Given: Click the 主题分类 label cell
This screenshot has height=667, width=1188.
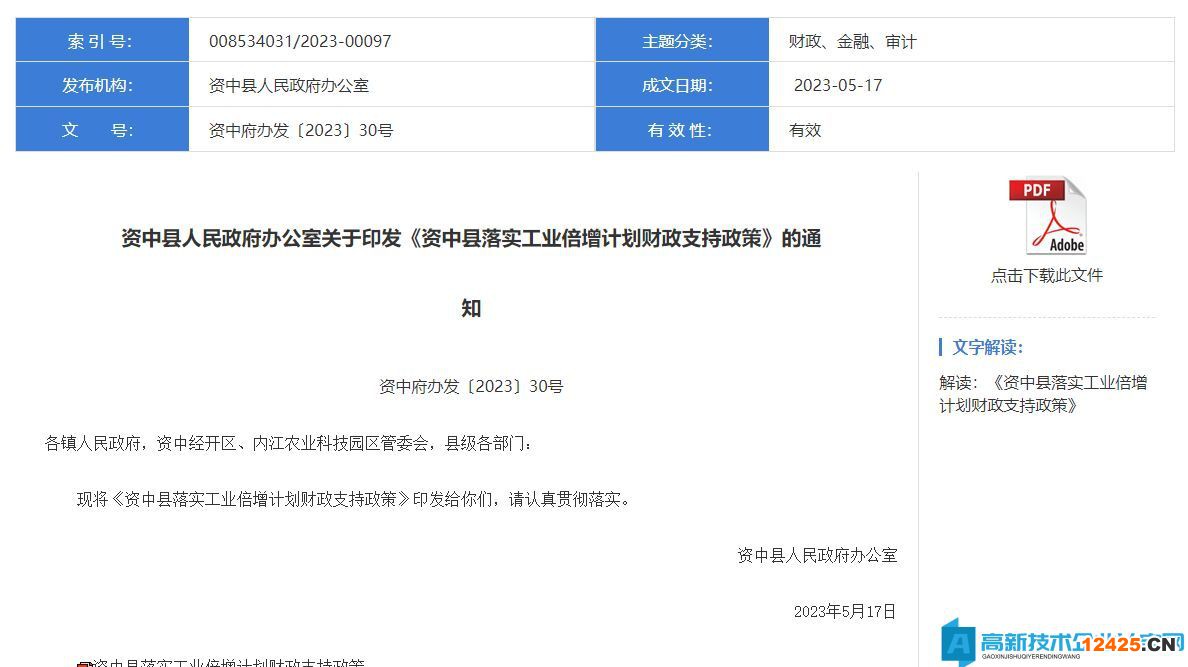Looking at the screenshot, I should coord(682,40).
